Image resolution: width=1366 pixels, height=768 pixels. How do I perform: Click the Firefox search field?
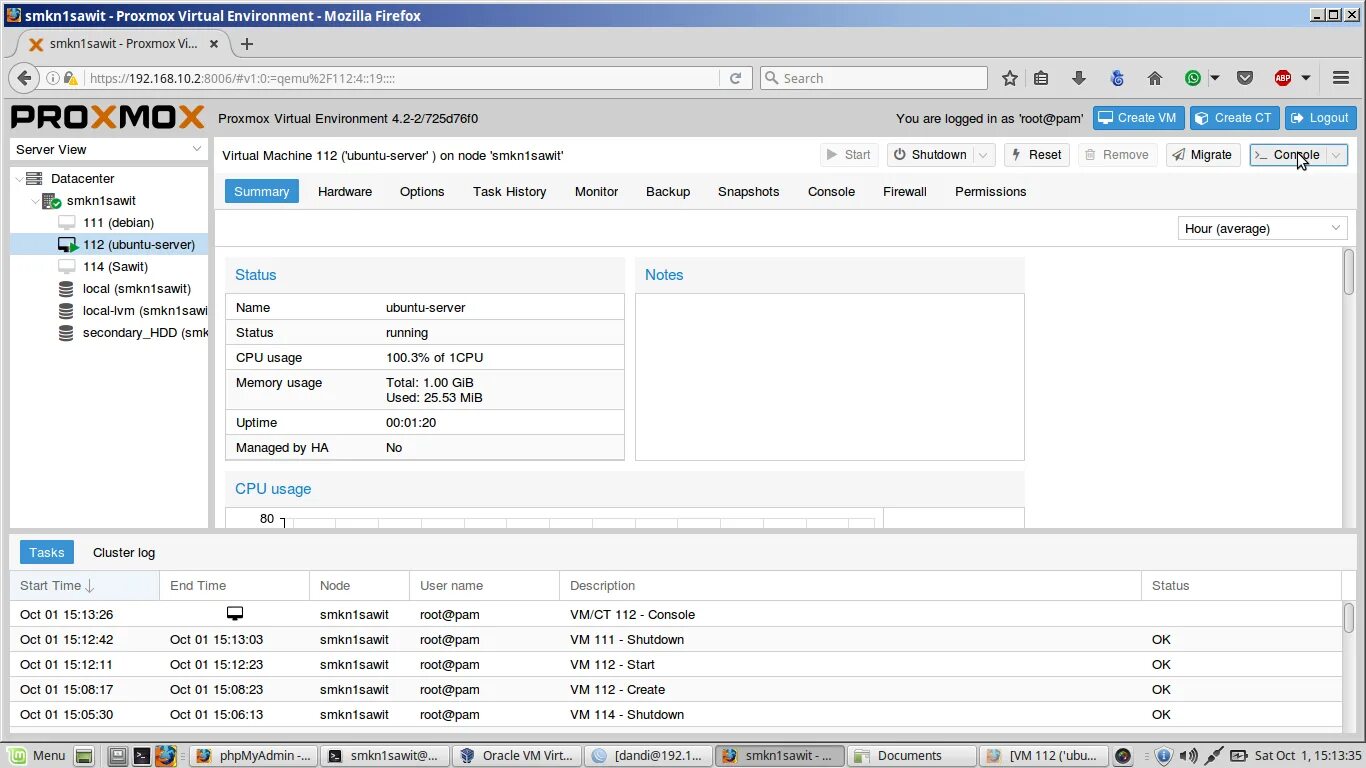tap(874, 78)
